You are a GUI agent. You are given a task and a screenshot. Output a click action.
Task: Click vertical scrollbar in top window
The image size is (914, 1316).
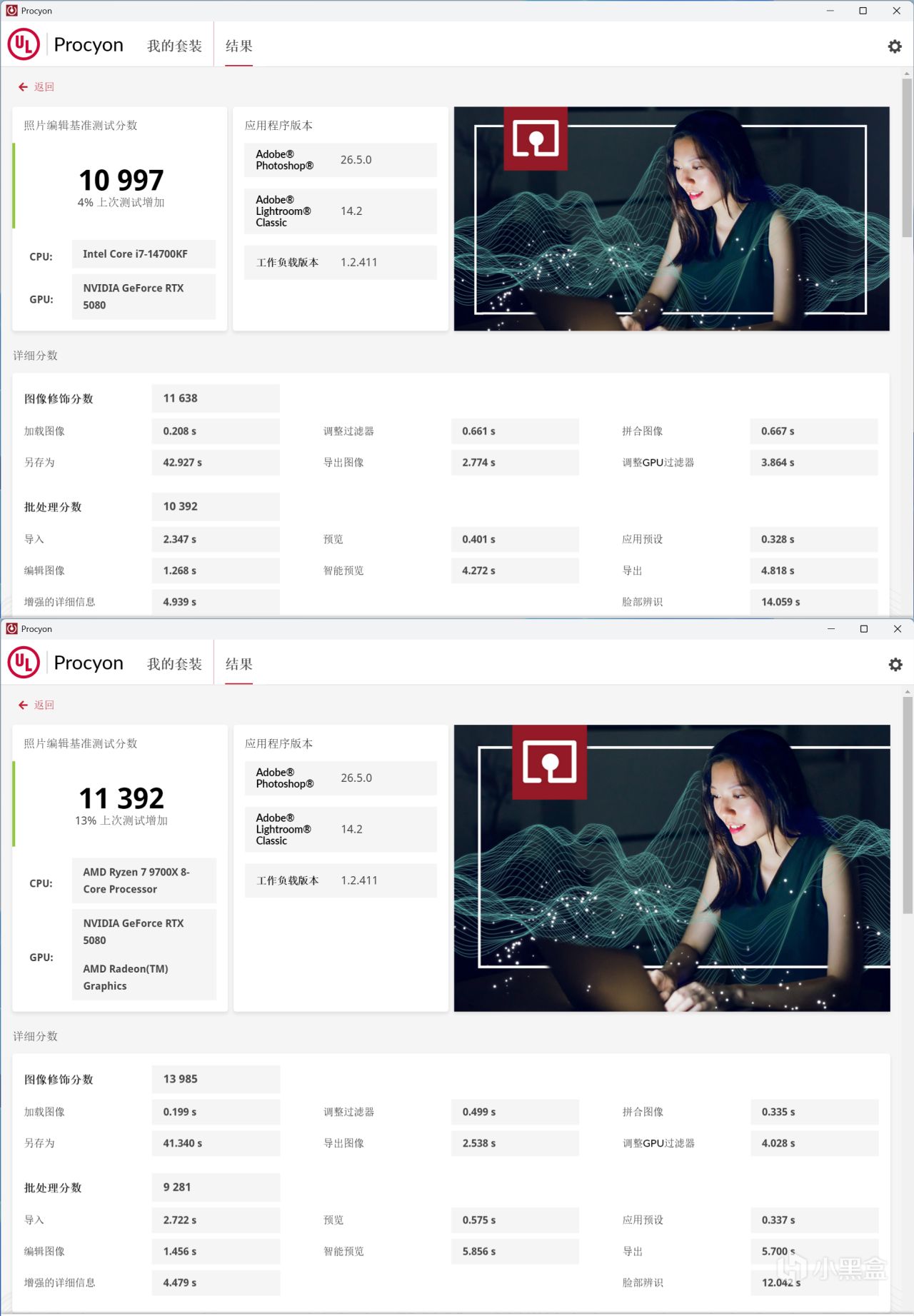pyautogui.click(x=907, y=157)
